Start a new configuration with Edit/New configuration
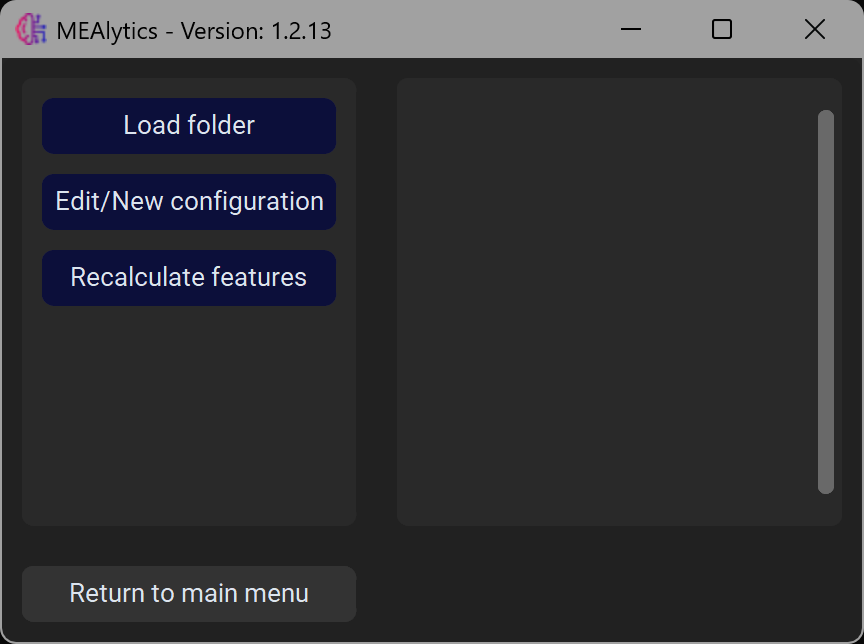 pos(189,202)
